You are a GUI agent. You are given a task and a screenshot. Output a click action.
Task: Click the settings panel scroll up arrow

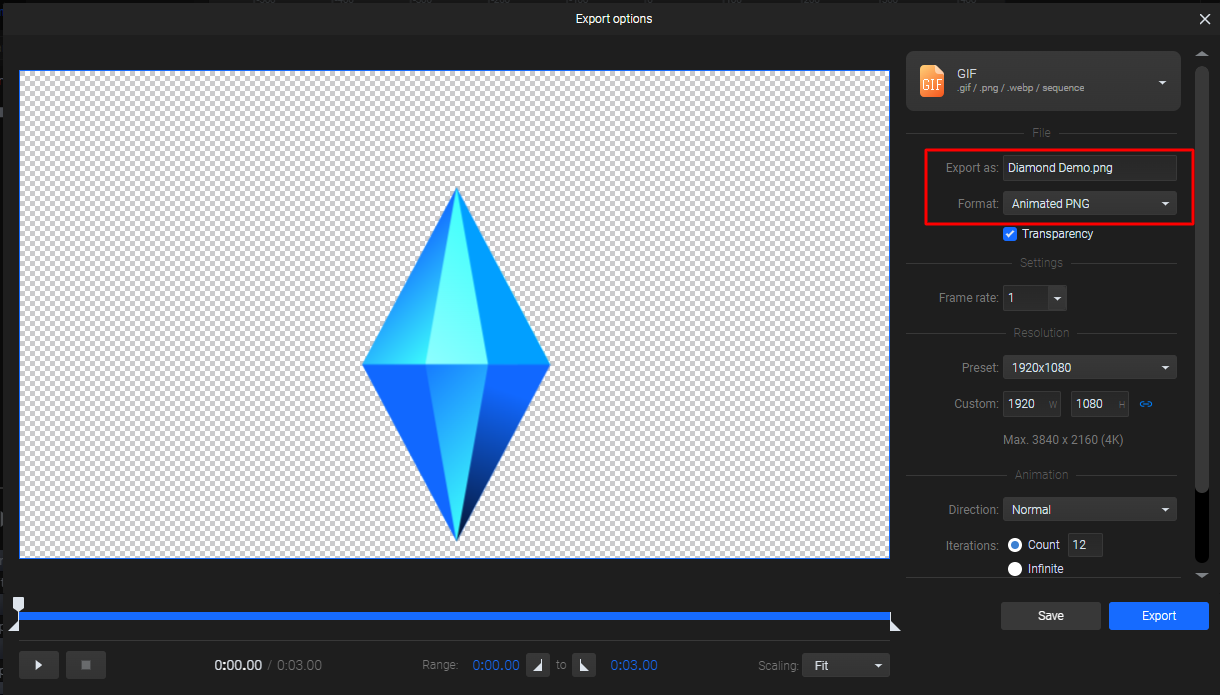pos(1202,55)
